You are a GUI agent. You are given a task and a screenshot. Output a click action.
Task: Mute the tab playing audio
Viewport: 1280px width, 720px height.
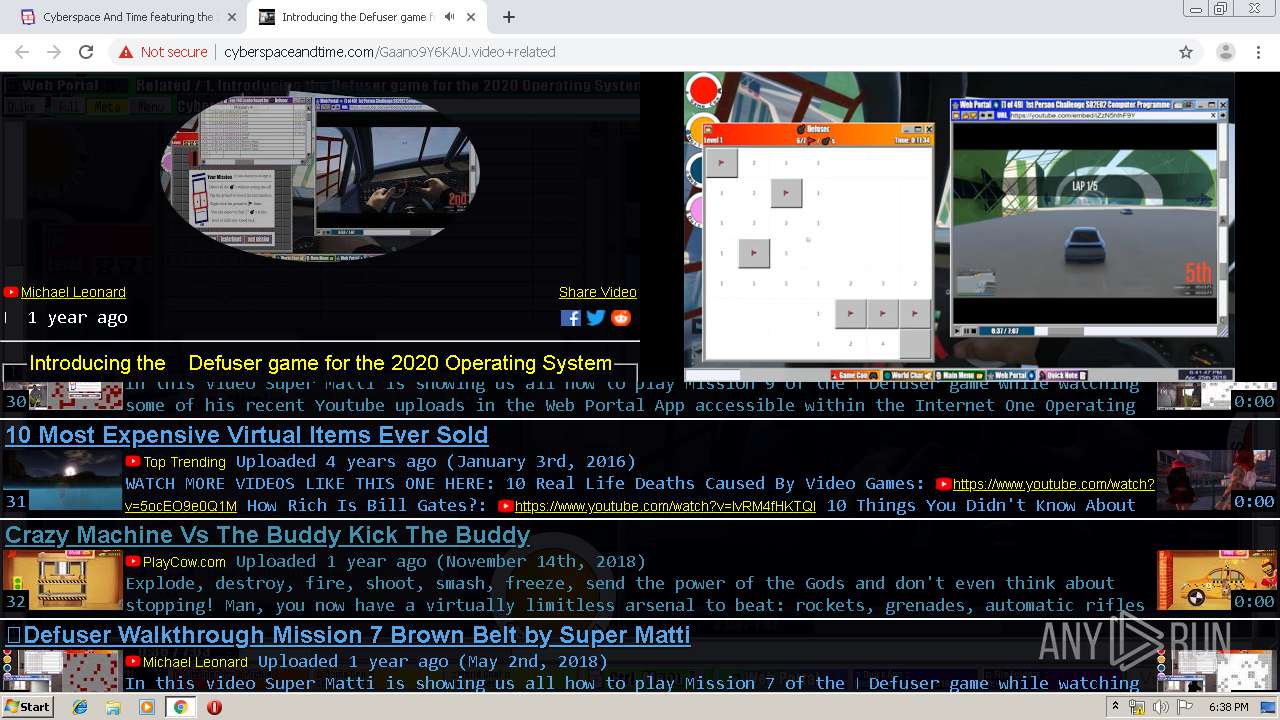coord(450,17)
